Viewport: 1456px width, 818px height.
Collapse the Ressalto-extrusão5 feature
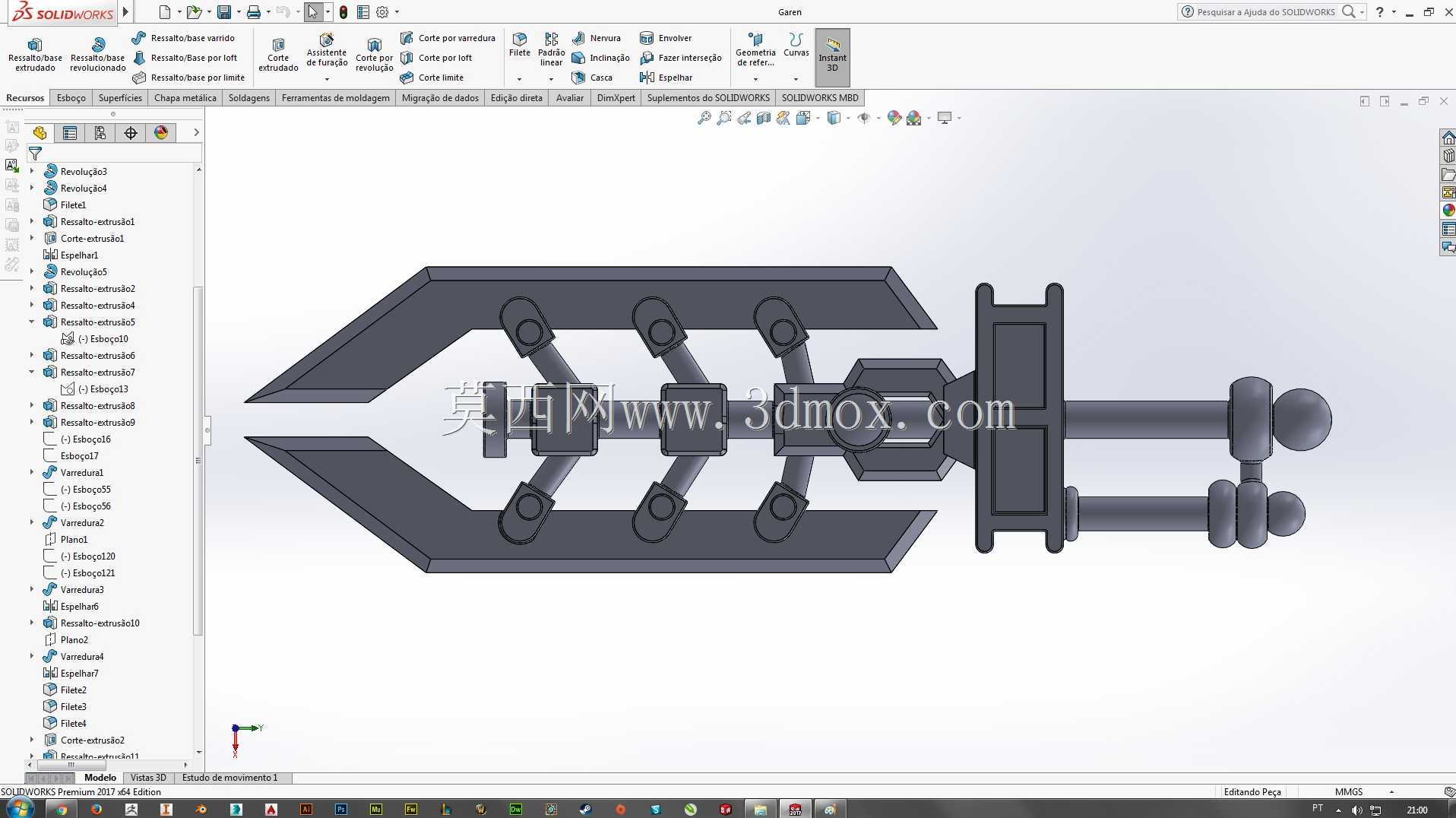32,322
